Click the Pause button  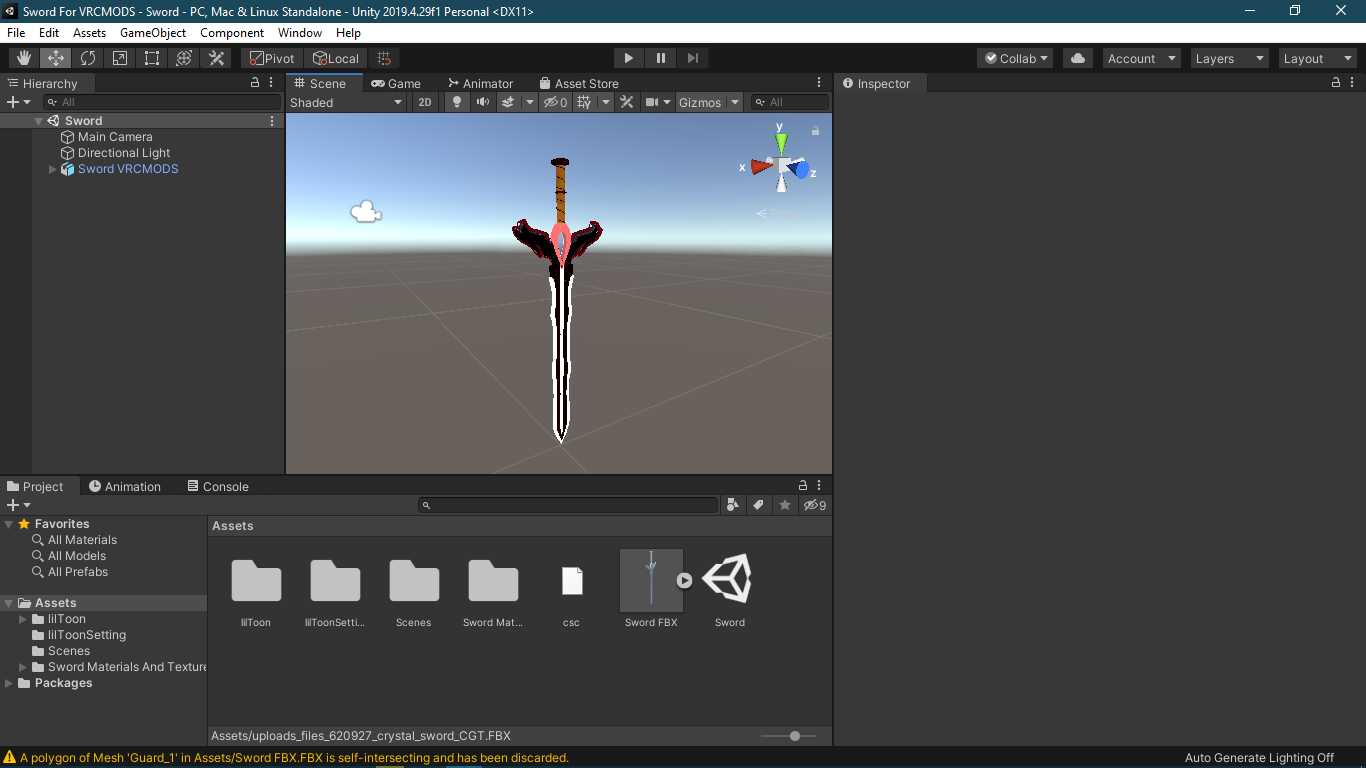click(660, 58)
